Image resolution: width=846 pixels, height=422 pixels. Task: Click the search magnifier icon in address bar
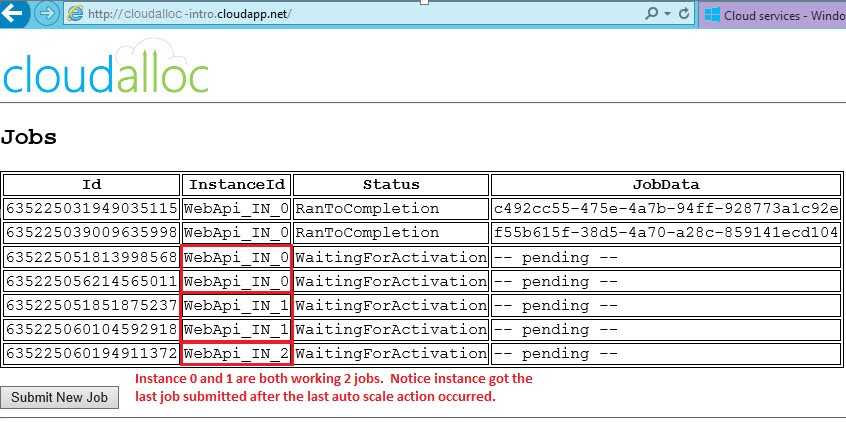(653, 14)
